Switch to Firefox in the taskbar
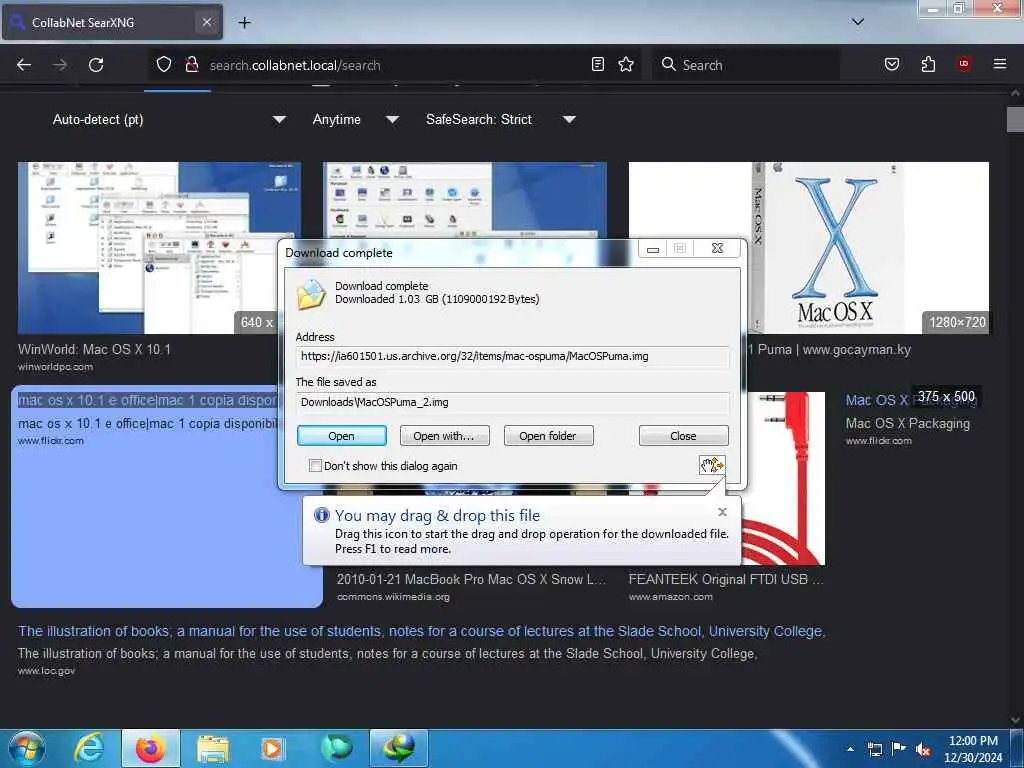 (x=150, y=748)
